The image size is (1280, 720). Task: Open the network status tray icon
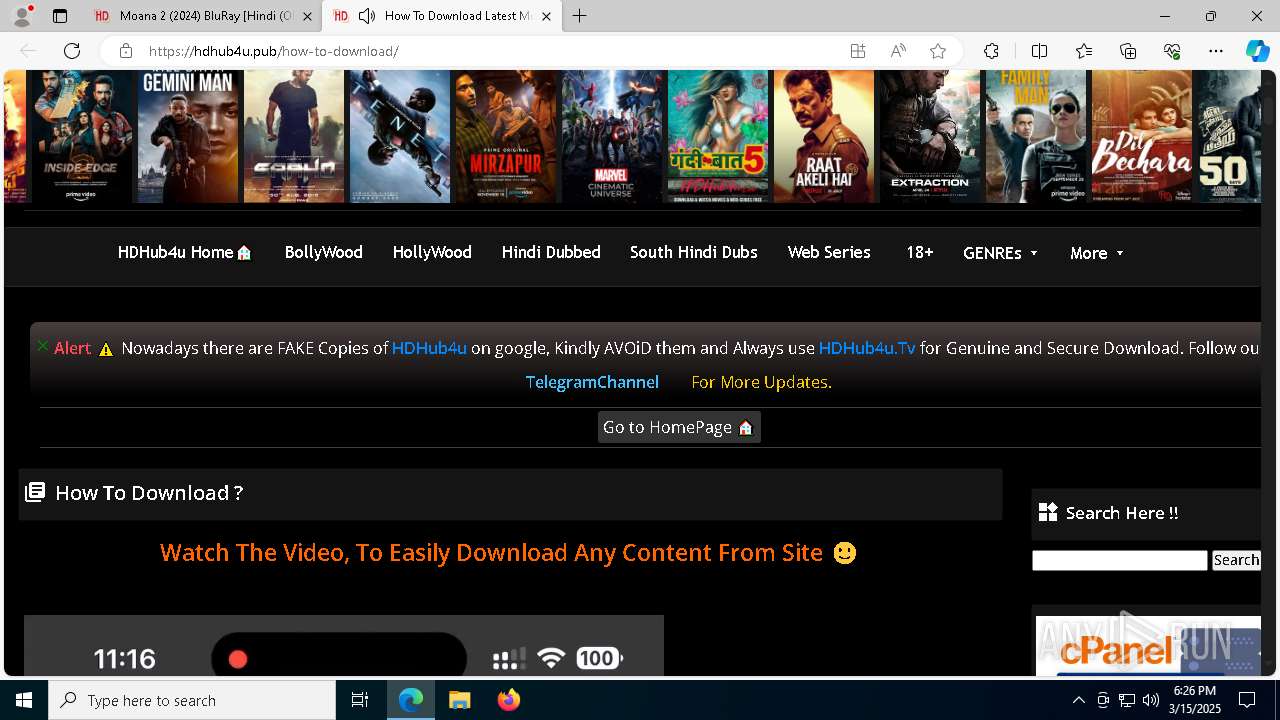pos(1127,700)
